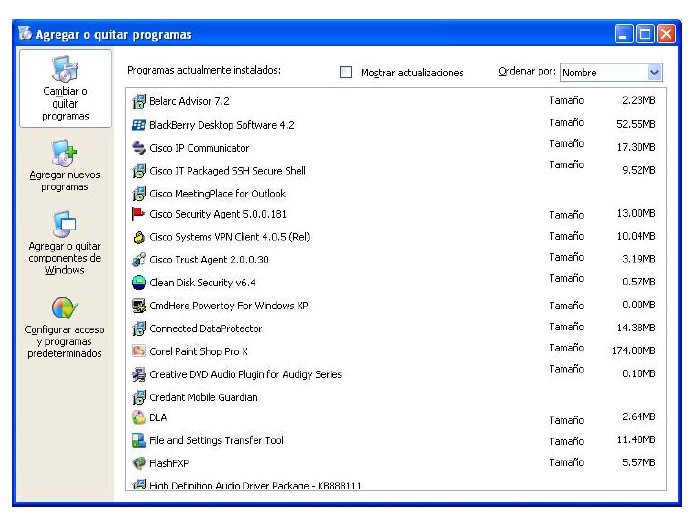Click the title bar window icon
The width and height of the screenshot is (693, 517).
25,34
